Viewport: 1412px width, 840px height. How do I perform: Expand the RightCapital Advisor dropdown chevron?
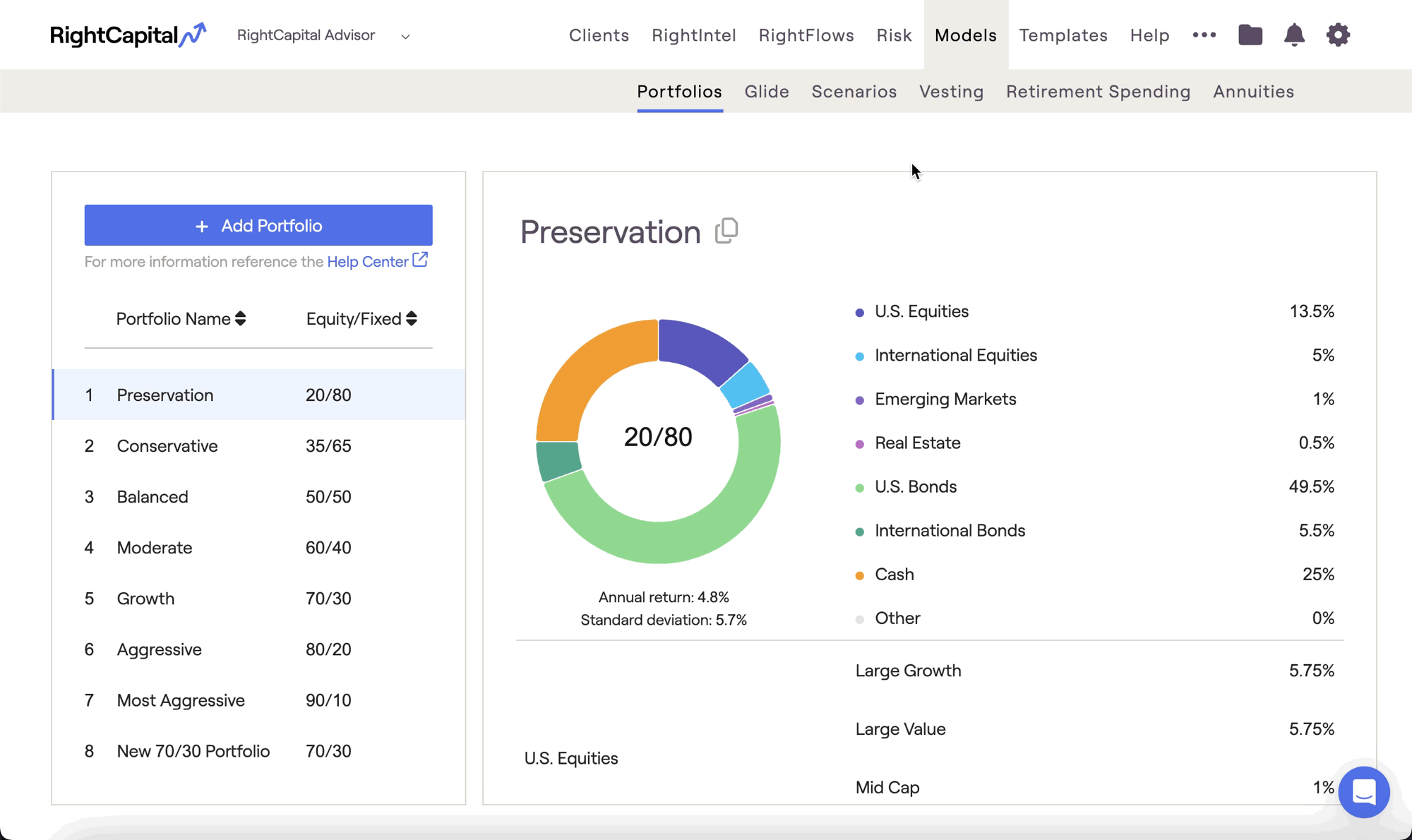pyautogui.click(x=405, y=37)
